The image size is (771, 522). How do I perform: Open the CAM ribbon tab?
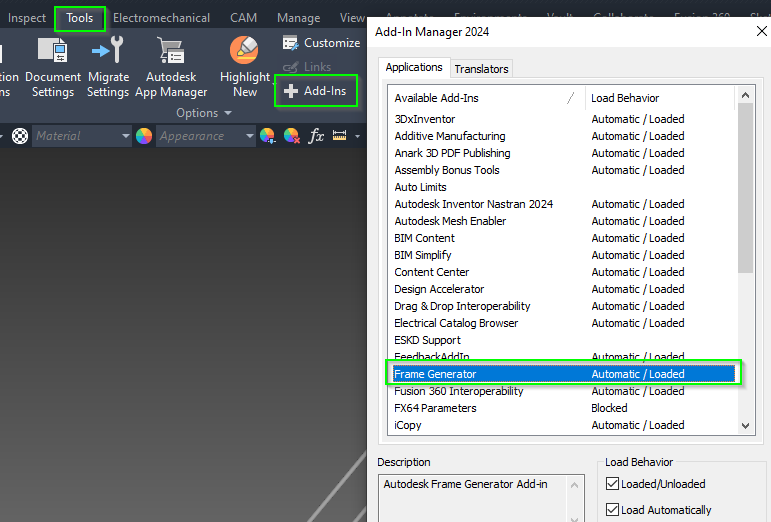243,18
